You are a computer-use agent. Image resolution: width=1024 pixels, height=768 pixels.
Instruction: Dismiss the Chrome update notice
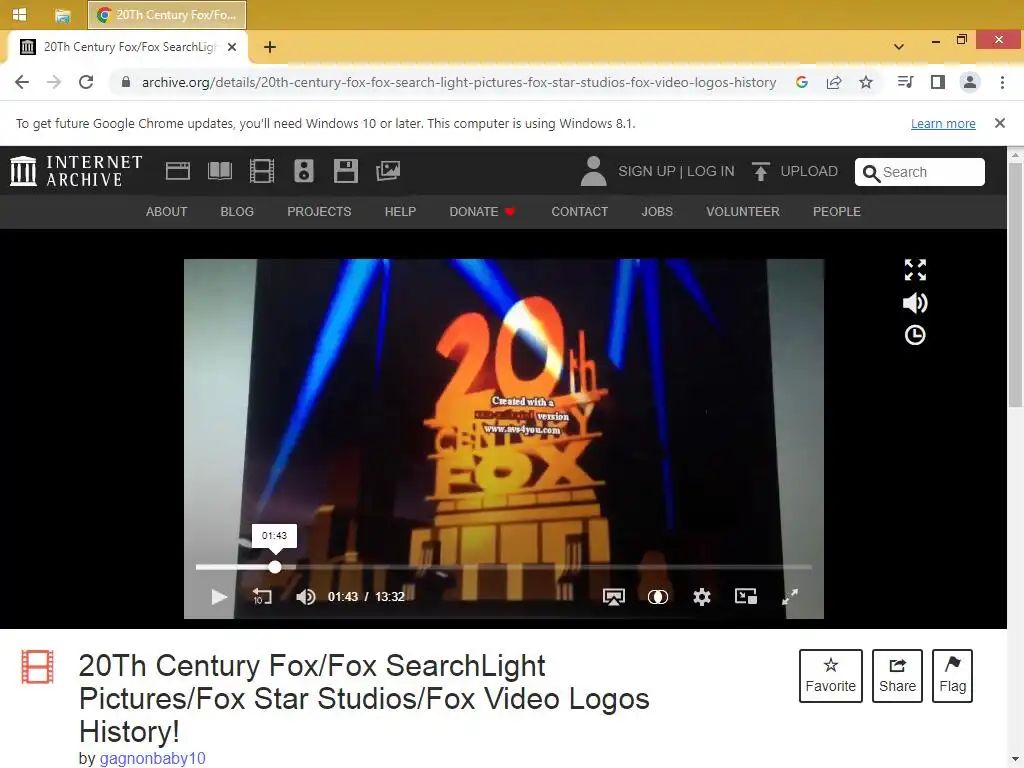[999, 123]
